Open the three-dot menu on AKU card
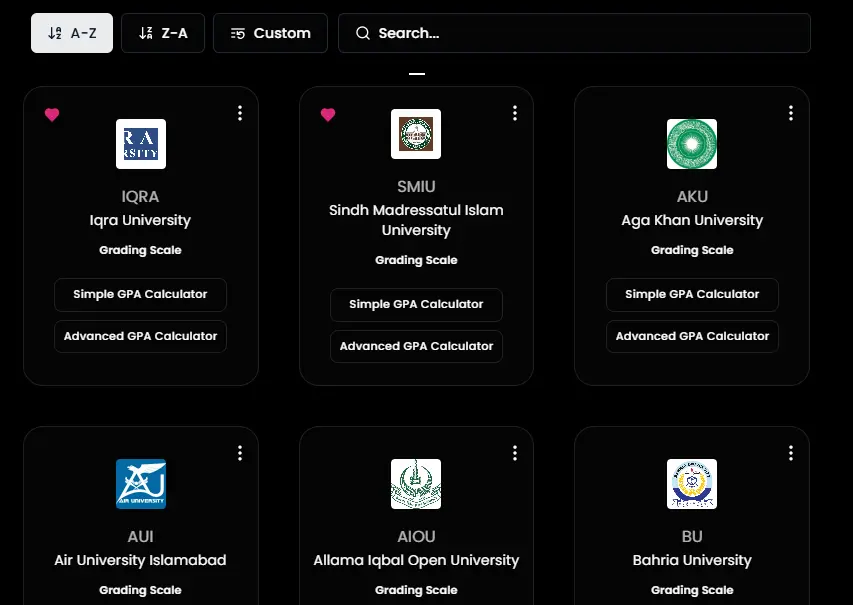Screen dimensions: 853x605 (790, 113)
